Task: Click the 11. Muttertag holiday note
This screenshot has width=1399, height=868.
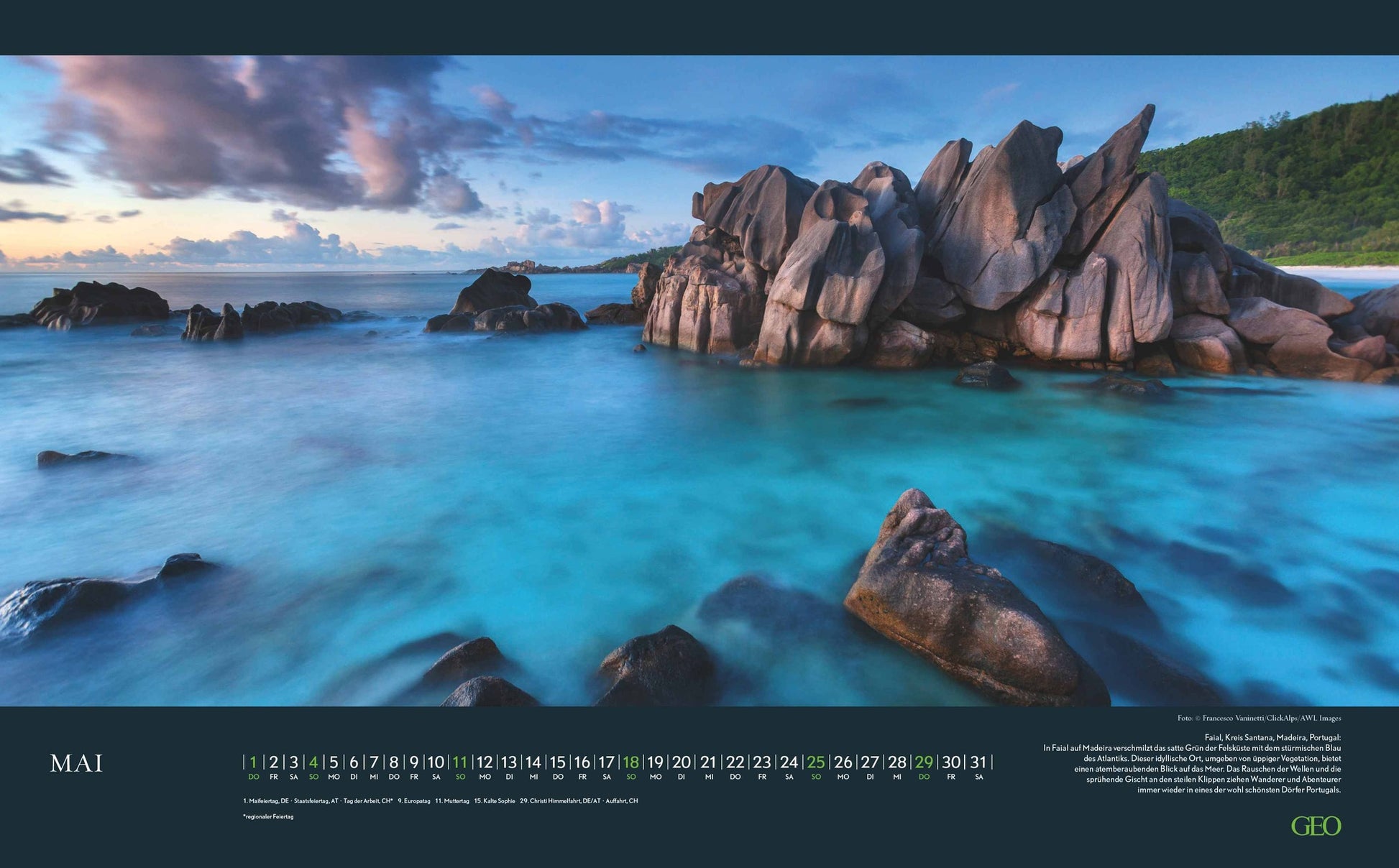Action: point(451,800)
